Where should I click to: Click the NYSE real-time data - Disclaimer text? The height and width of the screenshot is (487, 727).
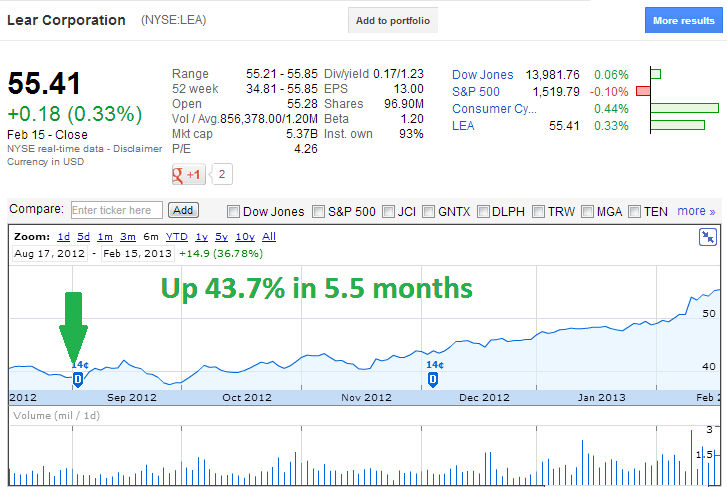point(84,149)
